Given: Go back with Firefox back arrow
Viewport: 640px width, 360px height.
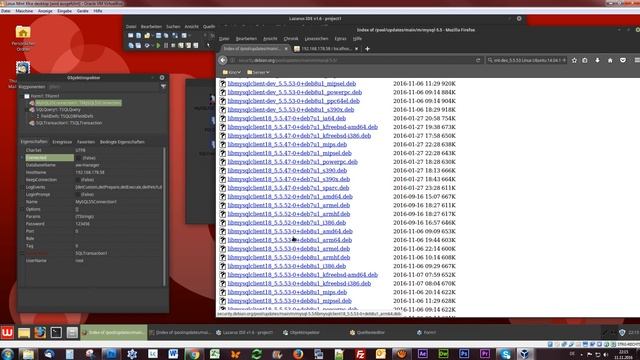Looking at the screenshot, I should tap(223, 60).
